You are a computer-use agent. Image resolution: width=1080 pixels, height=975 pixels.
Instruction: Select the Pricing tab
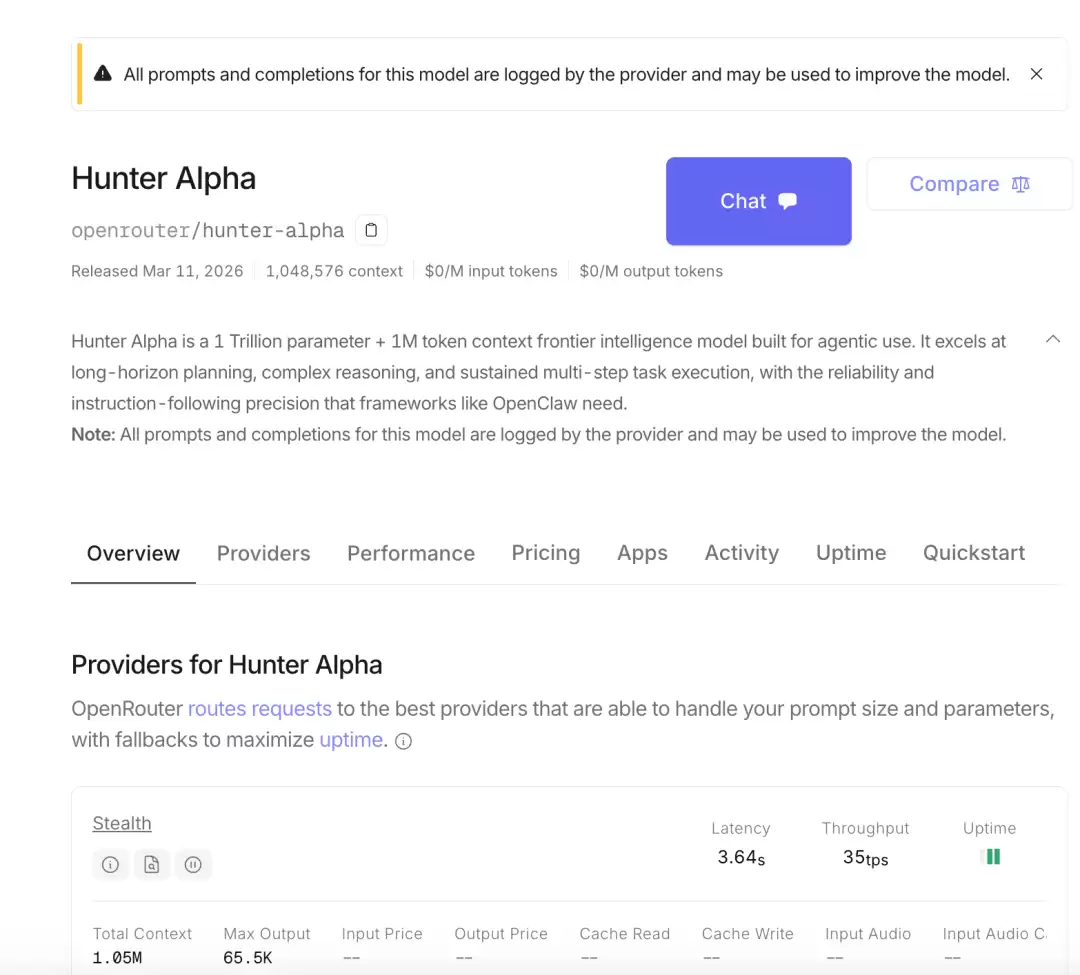click(x=545, y=553)
